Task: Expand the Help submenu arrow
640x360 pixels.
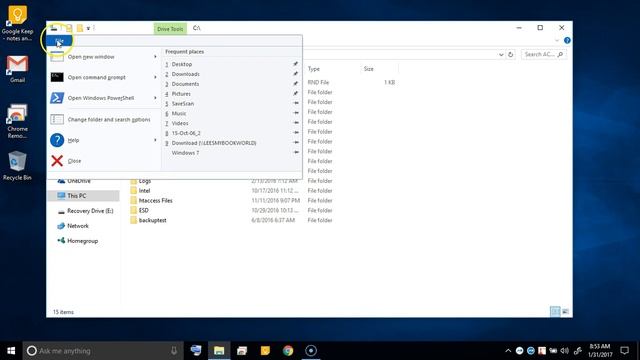Action: click(x=155, y=140)
